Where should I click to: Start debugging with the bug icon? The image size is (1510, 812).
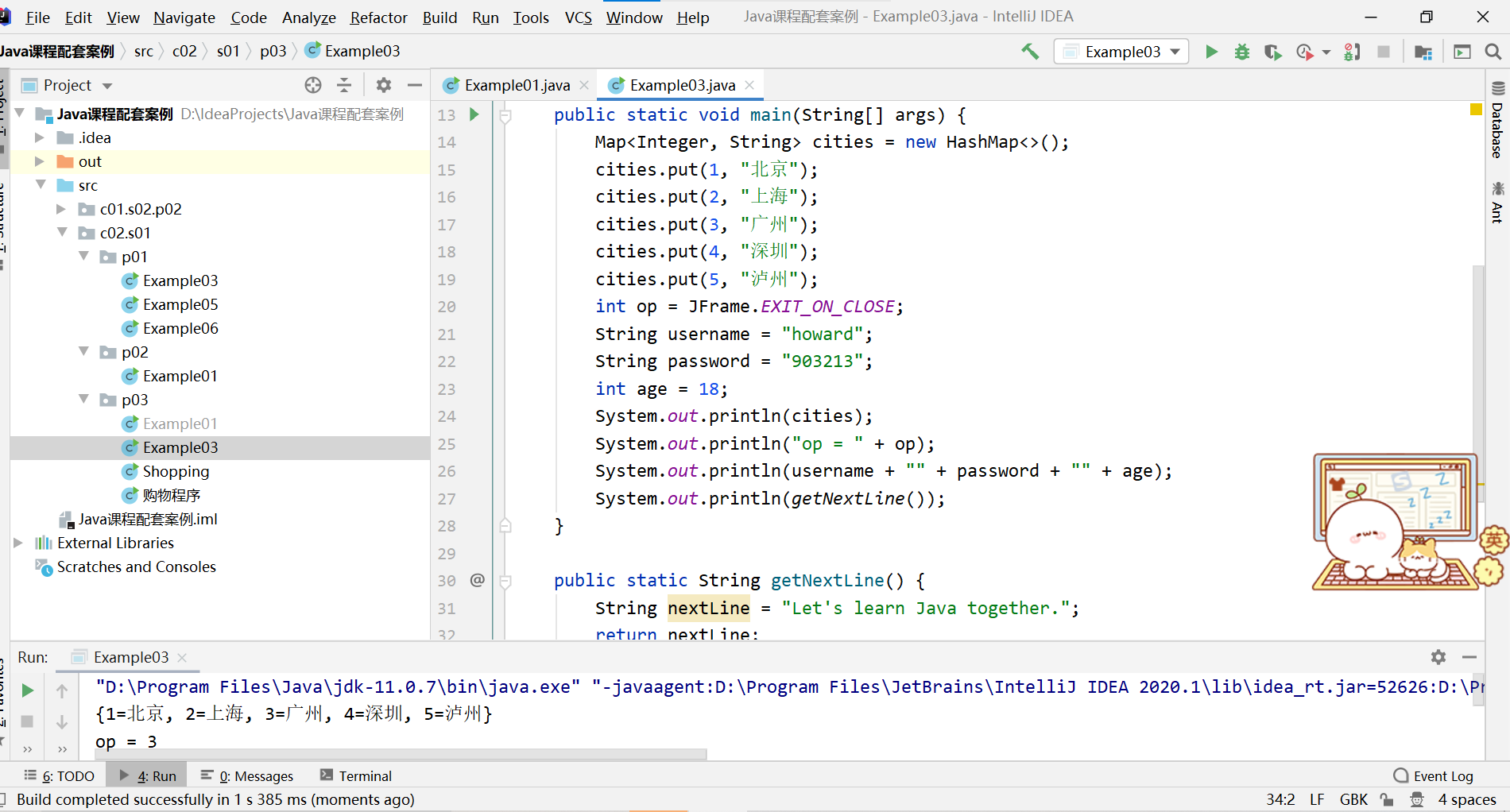1241,52
